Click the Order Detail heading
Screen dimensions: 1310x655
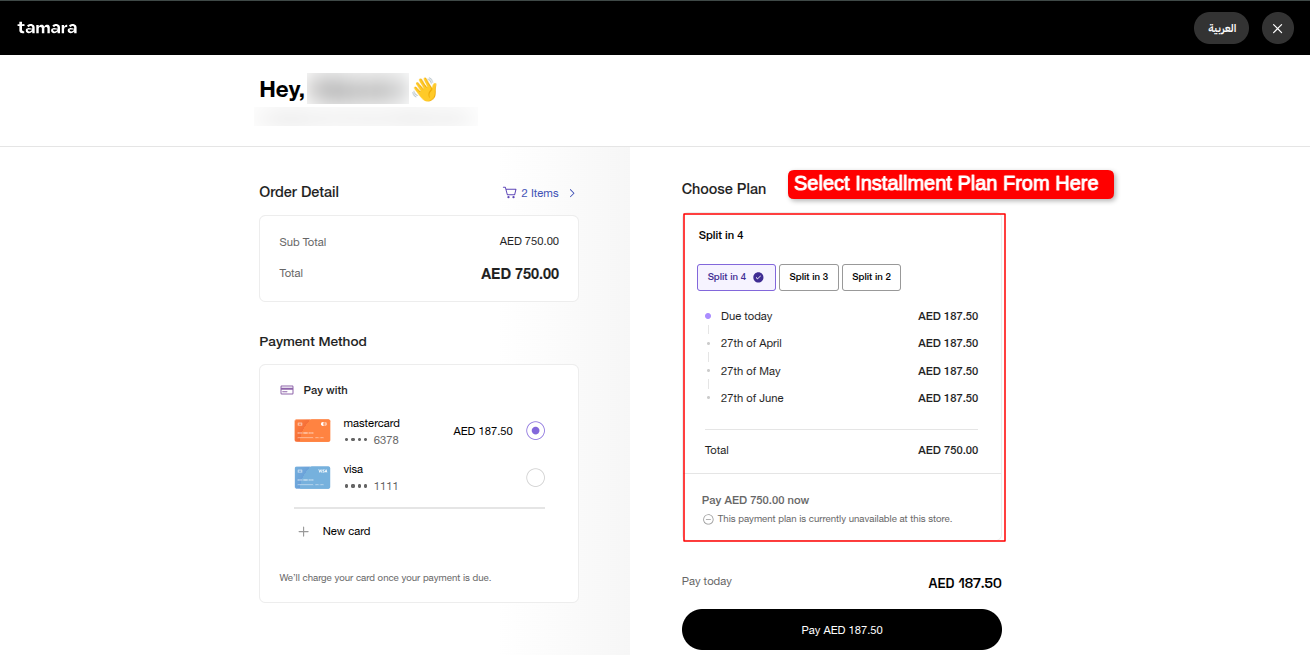click(299, 192)
